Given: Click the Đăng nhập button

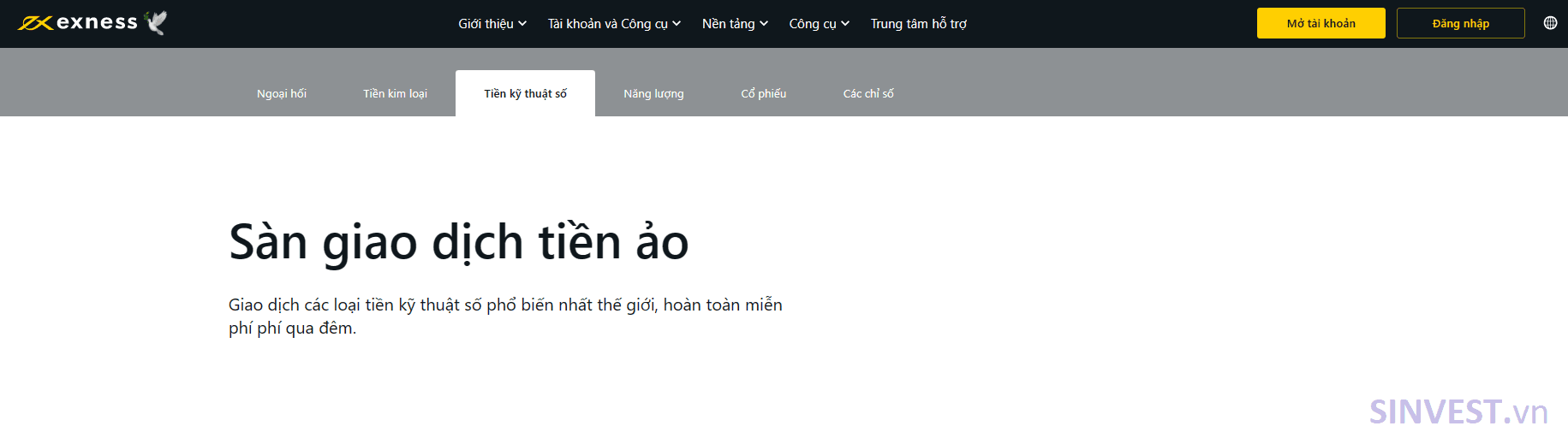Looking at the screenshot, I should (1460, 23).
